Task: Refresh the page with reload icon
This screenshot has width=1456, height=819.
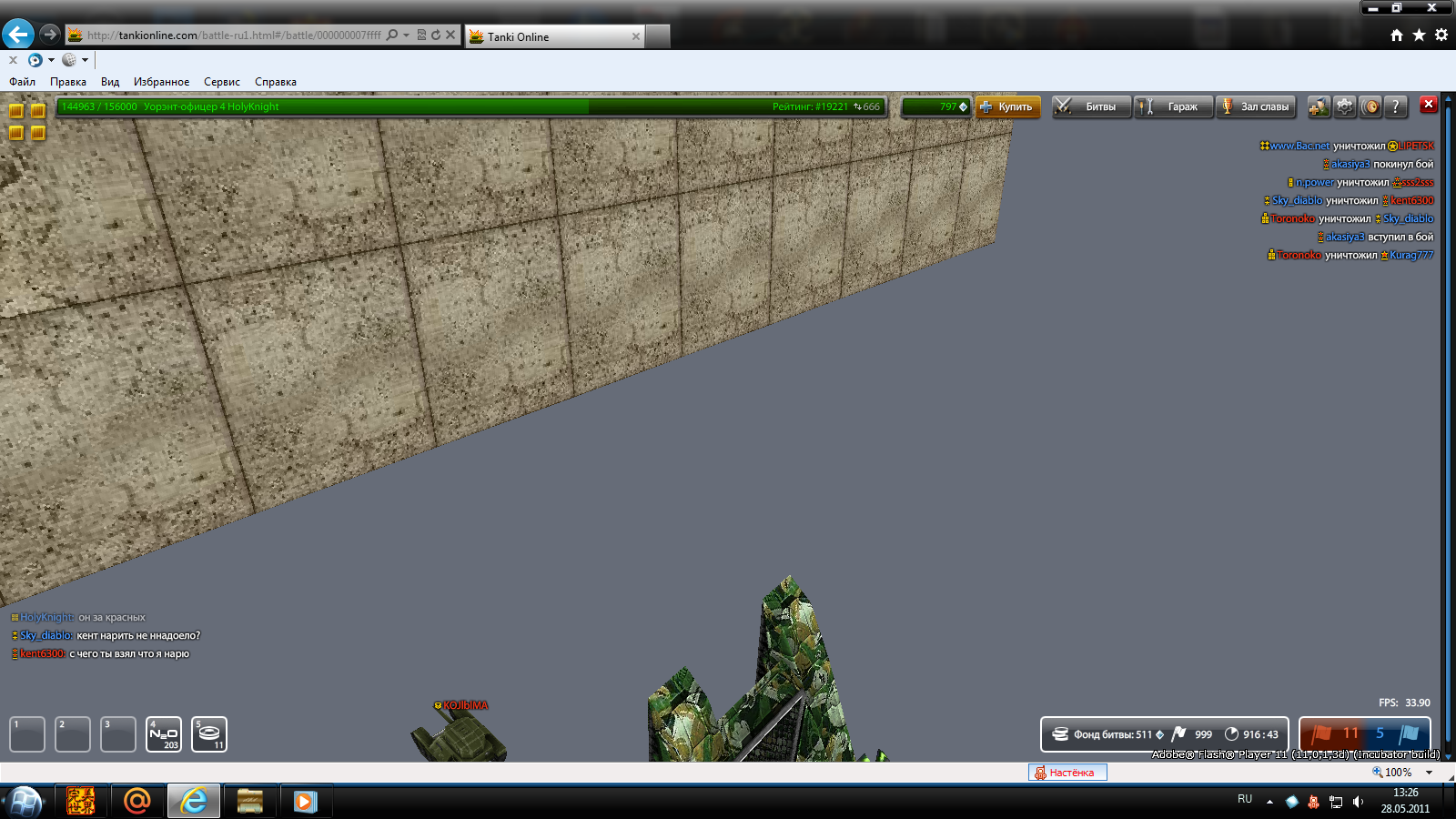Action: pyautogui.click(x=436, y=35)
